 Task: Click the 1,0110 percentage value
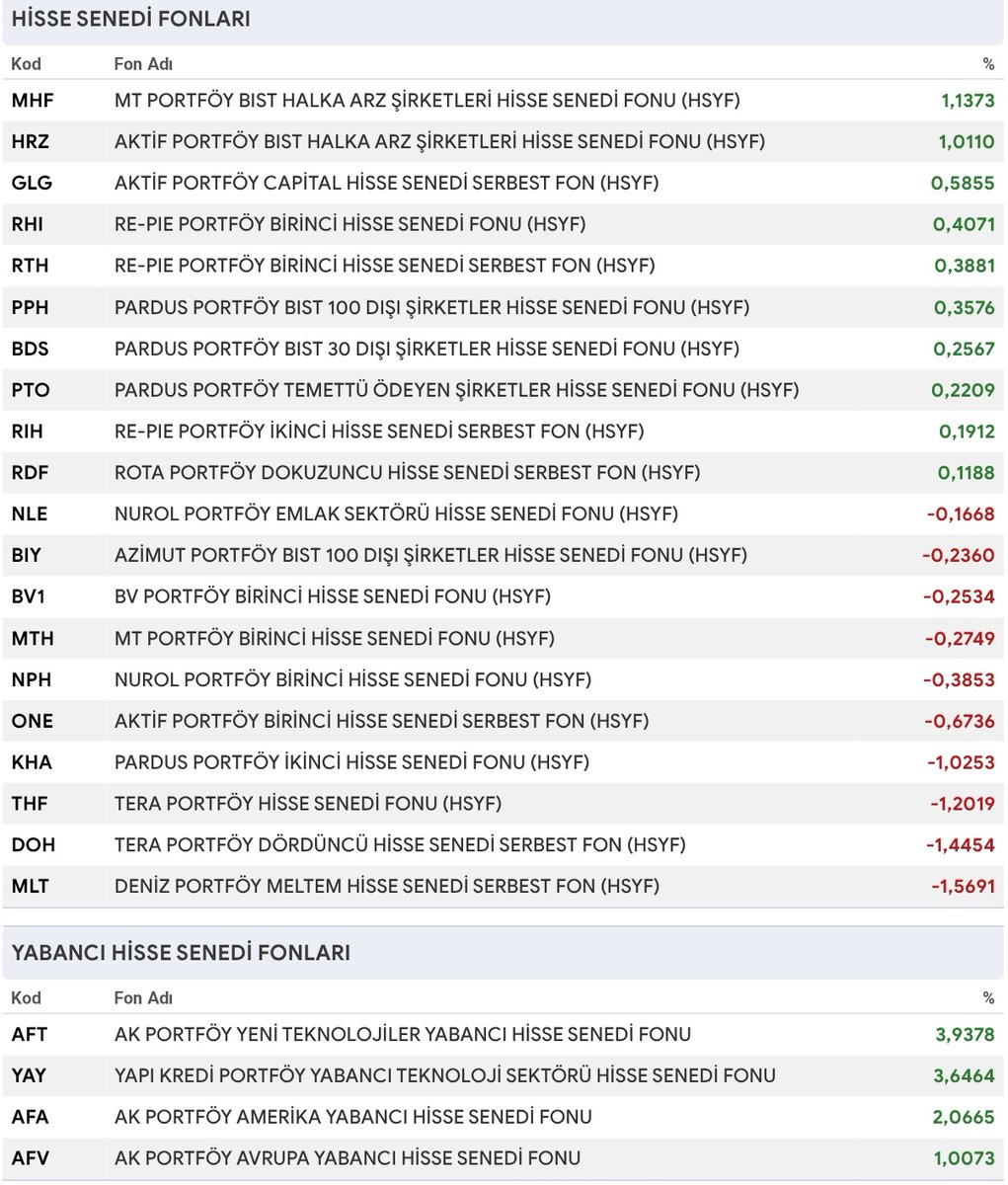click(x=967, y=142)
